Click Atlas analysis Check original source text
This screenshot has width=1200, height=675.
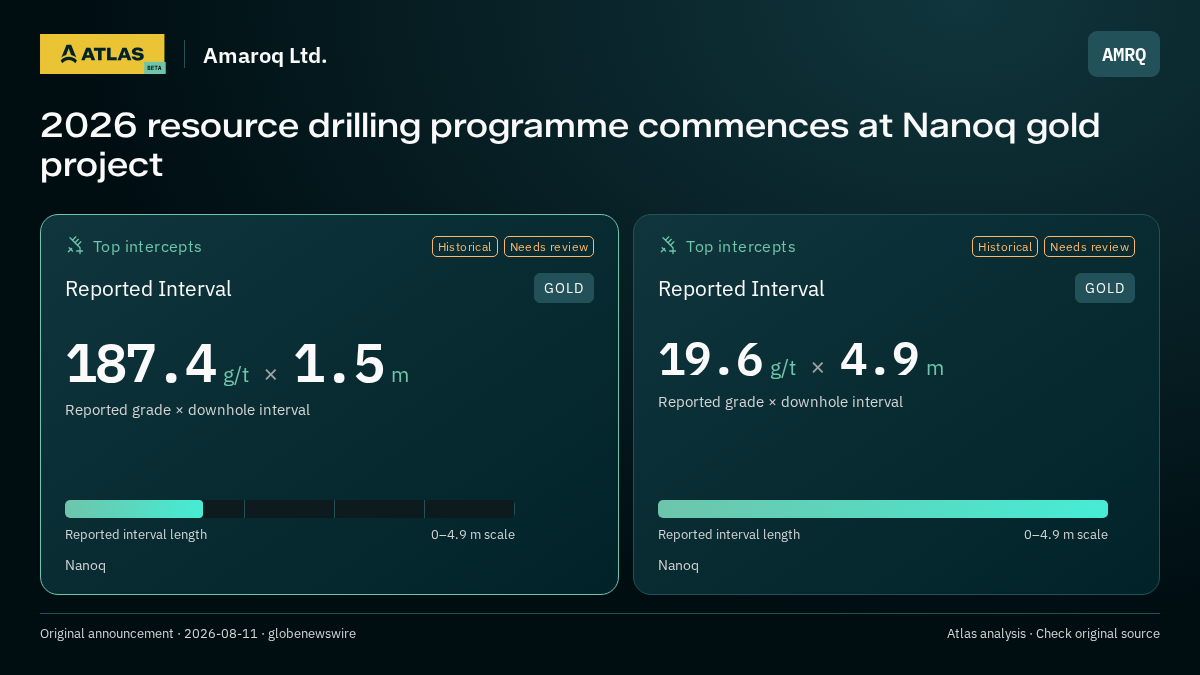click(1053, 634)
